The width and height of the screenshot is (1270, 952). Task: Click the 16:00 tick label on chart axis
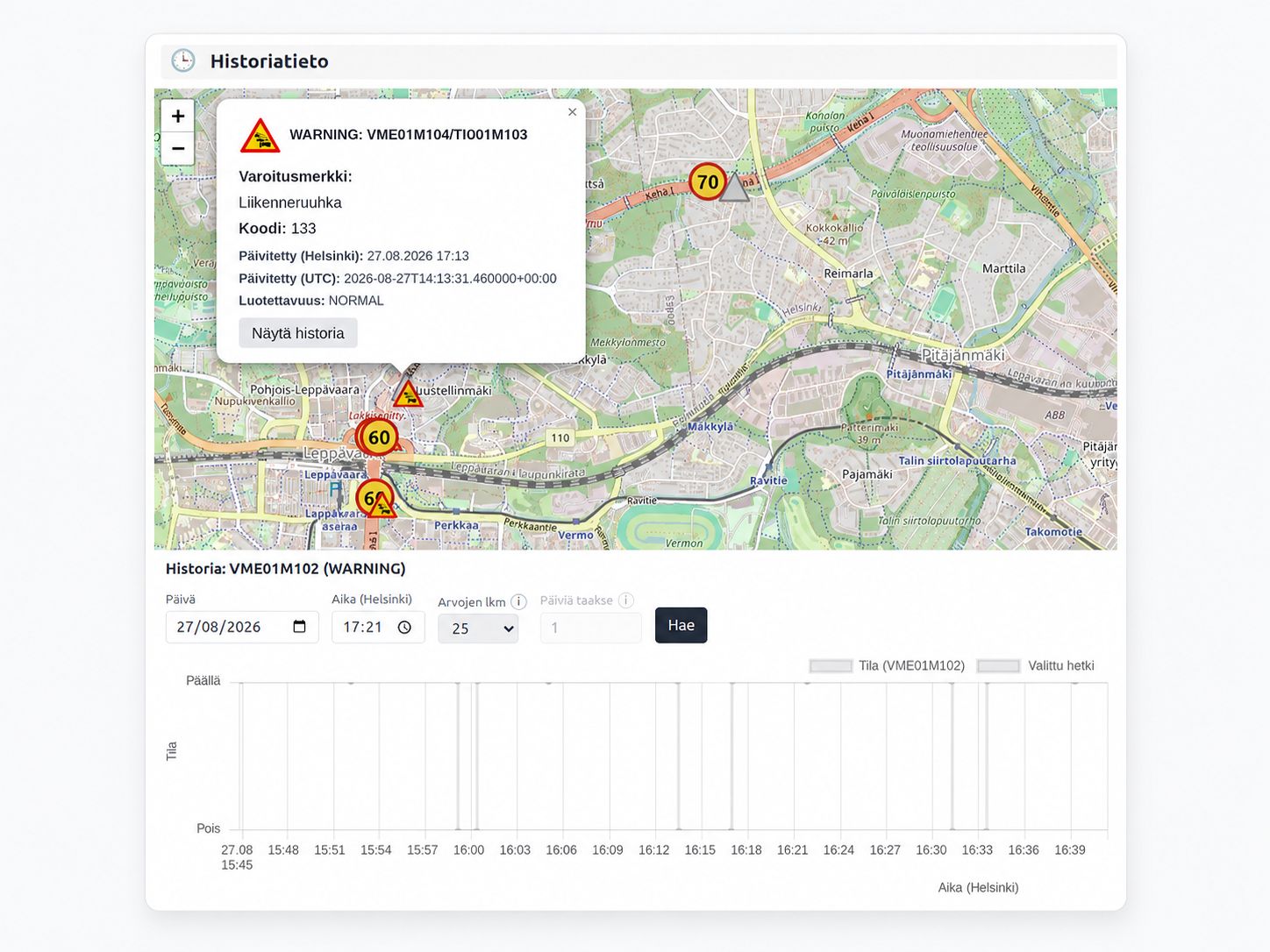click(x=468, y=850)
